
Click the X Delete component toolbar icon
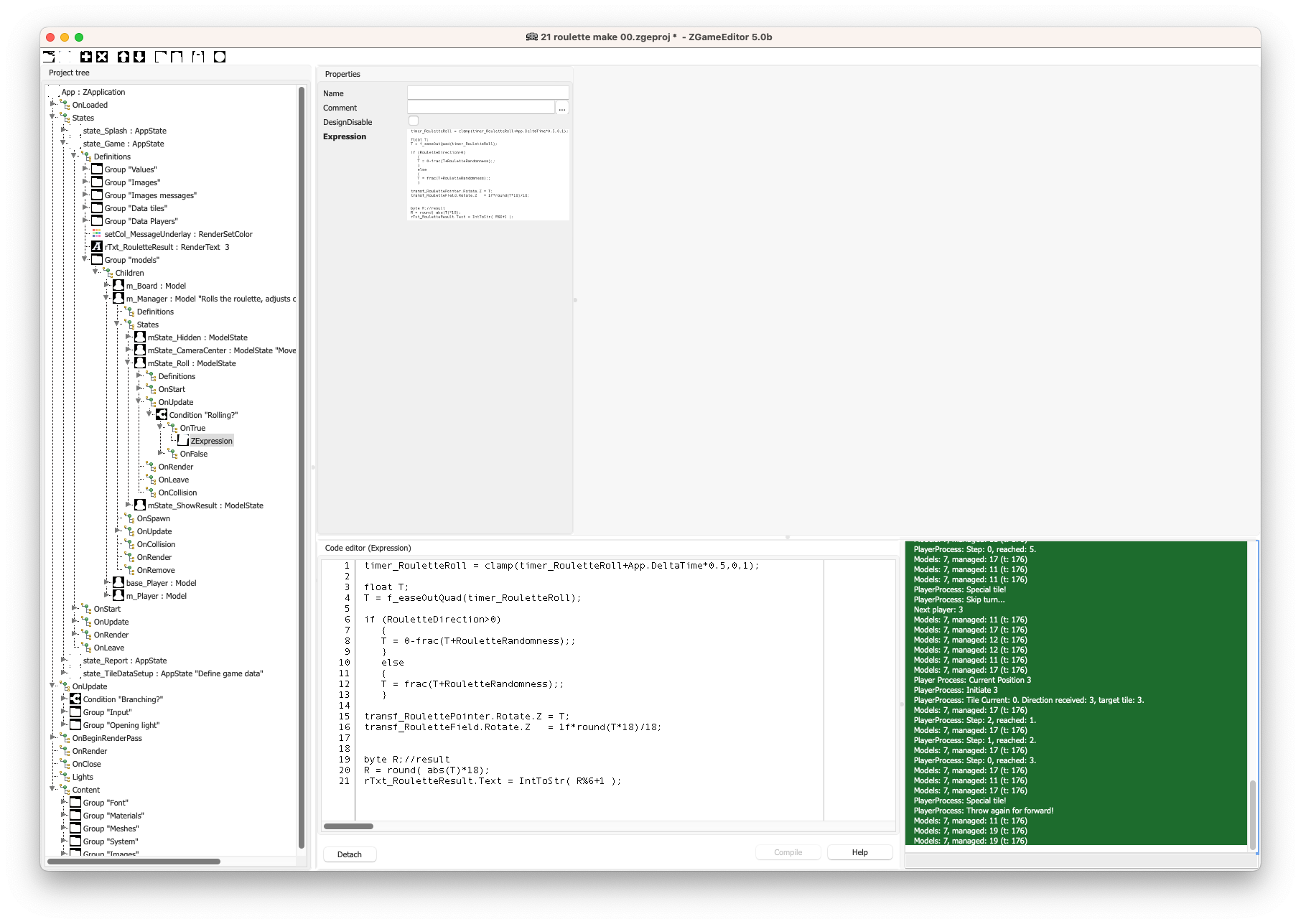102,57
